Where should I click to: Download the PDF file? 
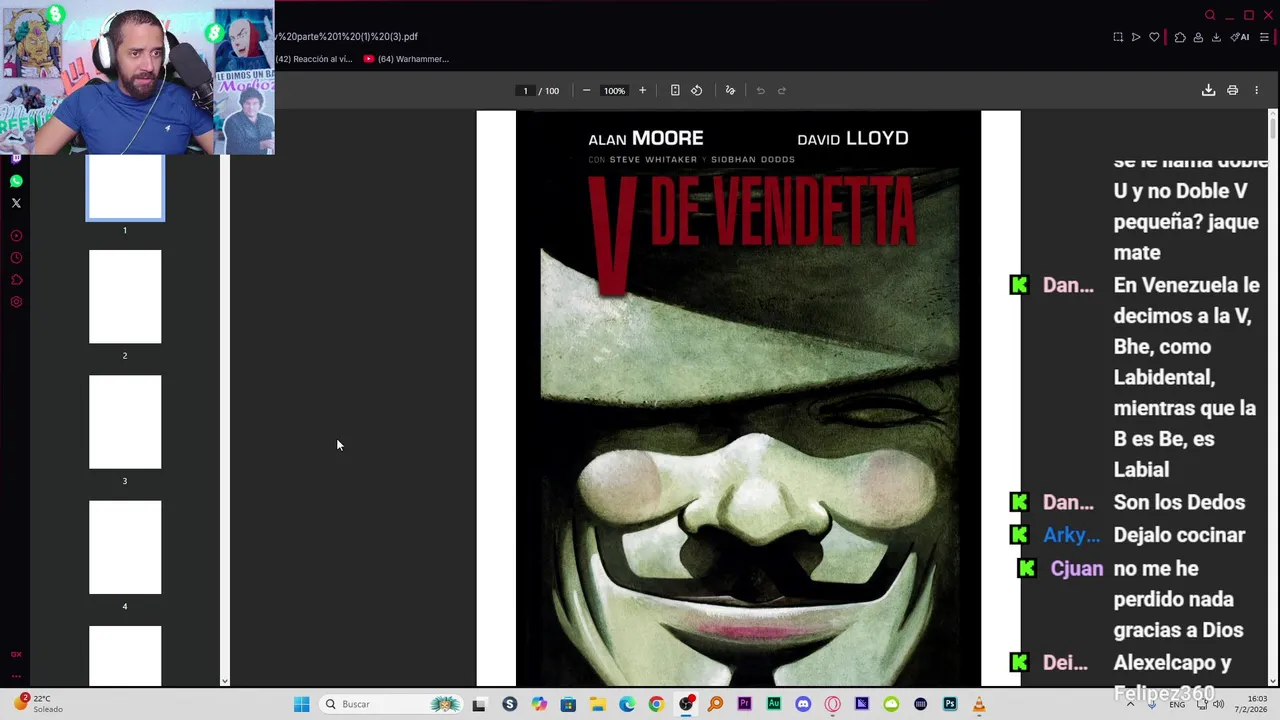pyautogui.click(x=1208, y=90)
